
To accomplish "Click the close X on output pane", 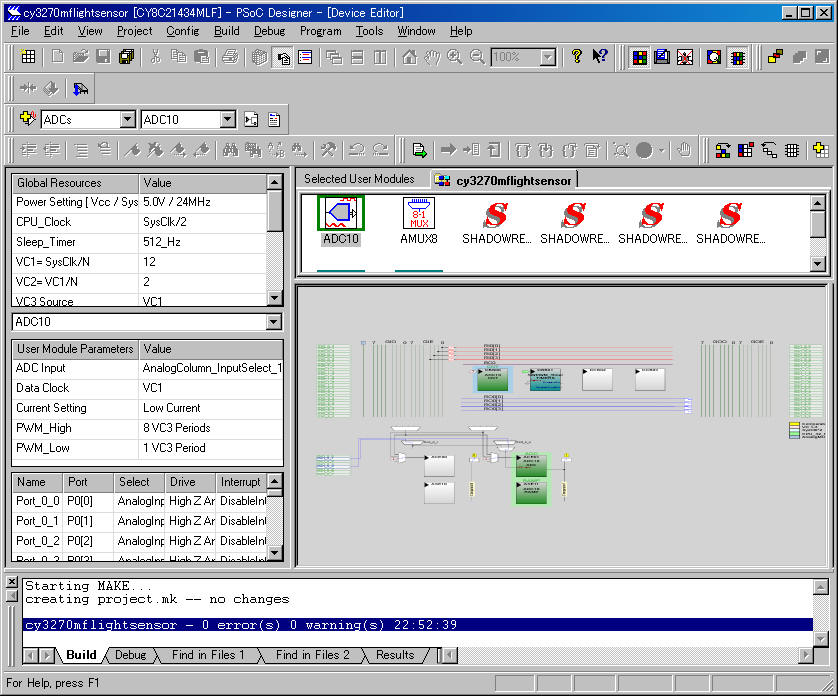I will pos(12,582).
